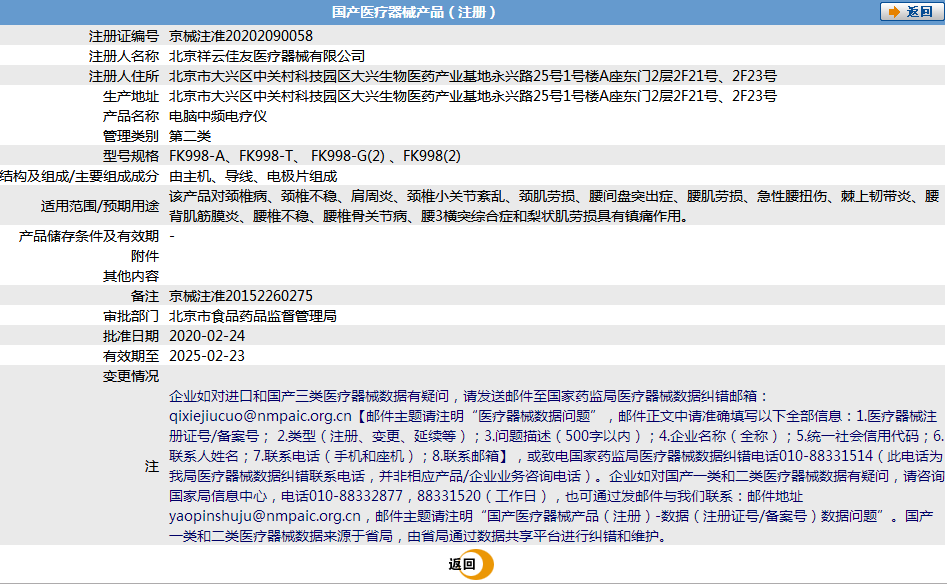Click the 其他内容 label
Viewport: 947px width, 585px height.
(131, 276)
